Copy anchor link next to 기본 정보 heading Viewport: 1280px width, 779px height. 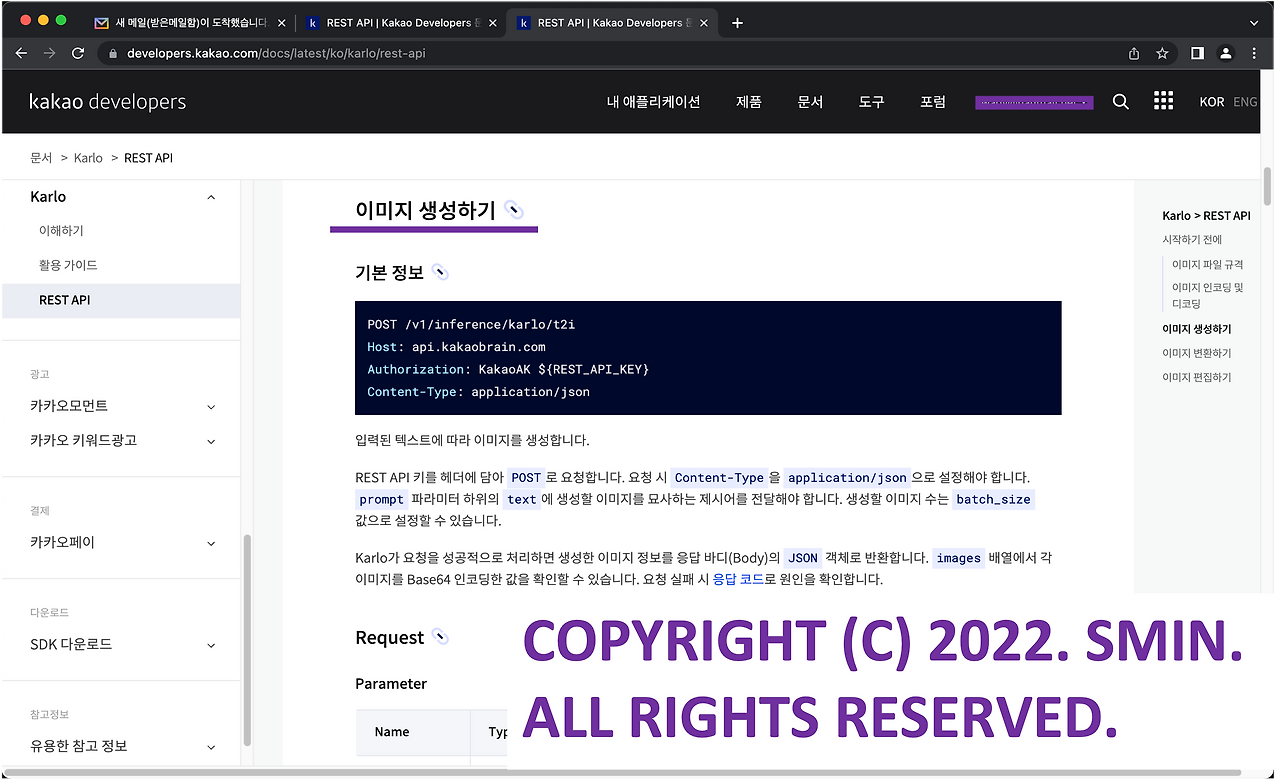point(440,272)
